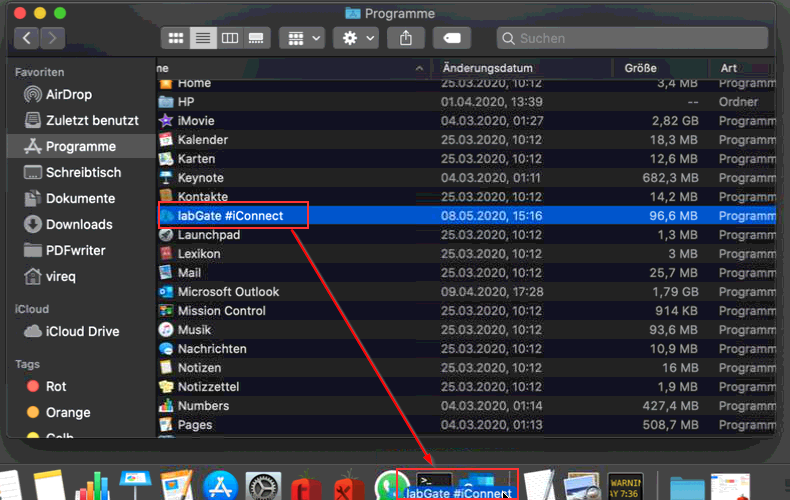Open the group-by arrangement dropdown
The height and width of the screenshot is (500, 790).
coord(302,38)
